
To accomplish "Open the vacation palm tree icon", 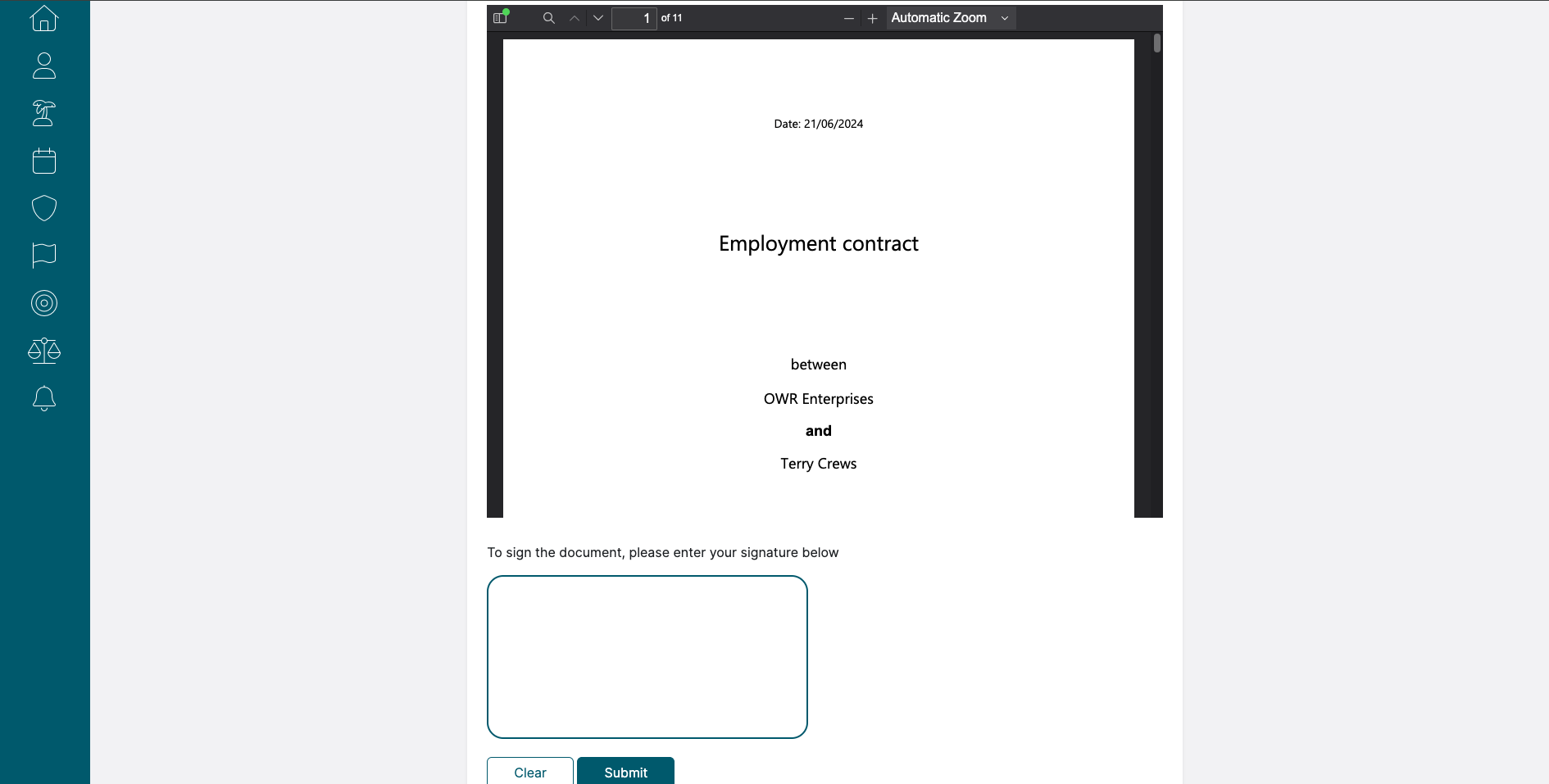I will click(44, 113).
